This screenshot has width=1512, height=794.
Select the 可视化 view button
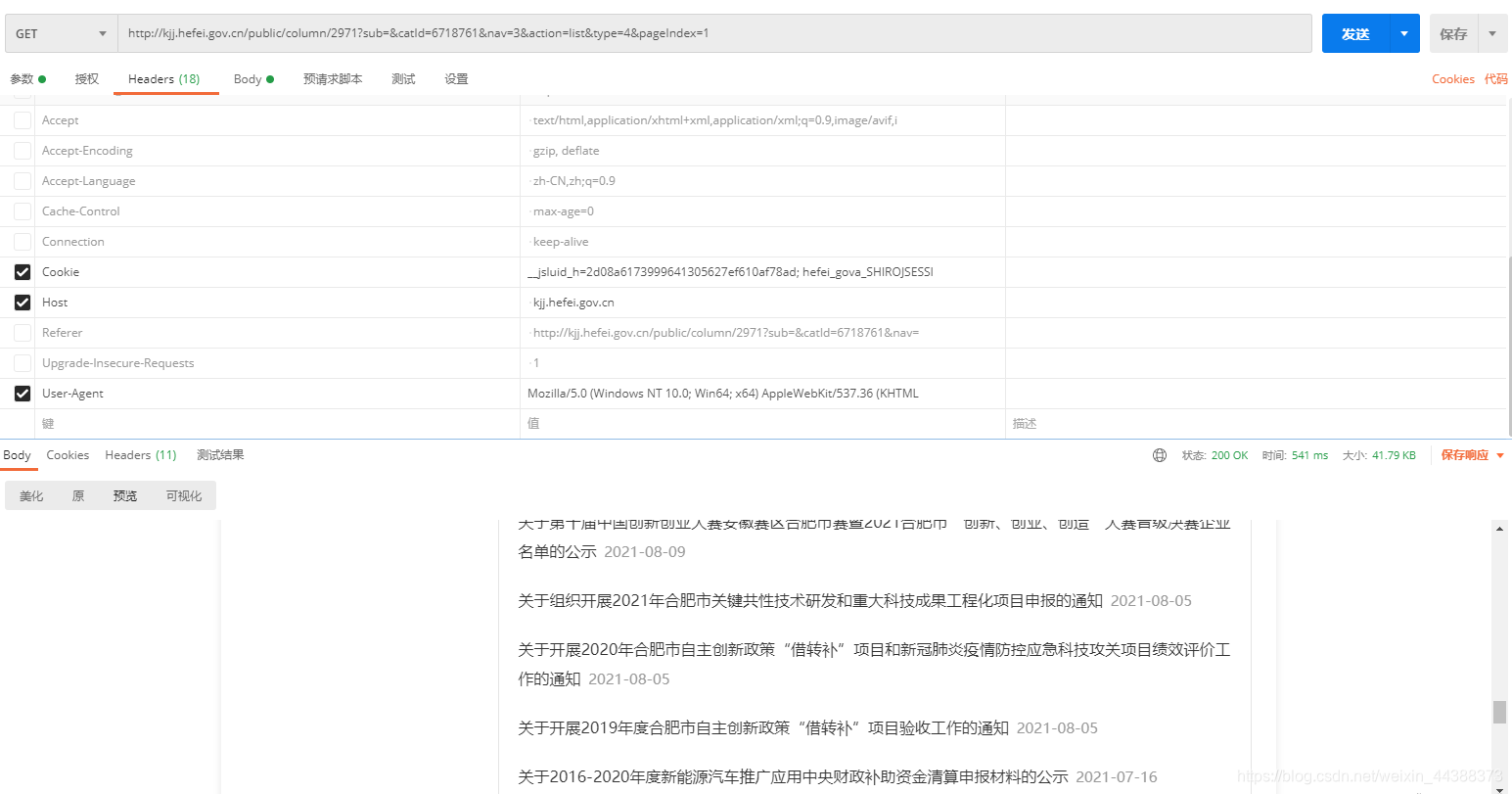pyautogui.click(x=184, y=496)
